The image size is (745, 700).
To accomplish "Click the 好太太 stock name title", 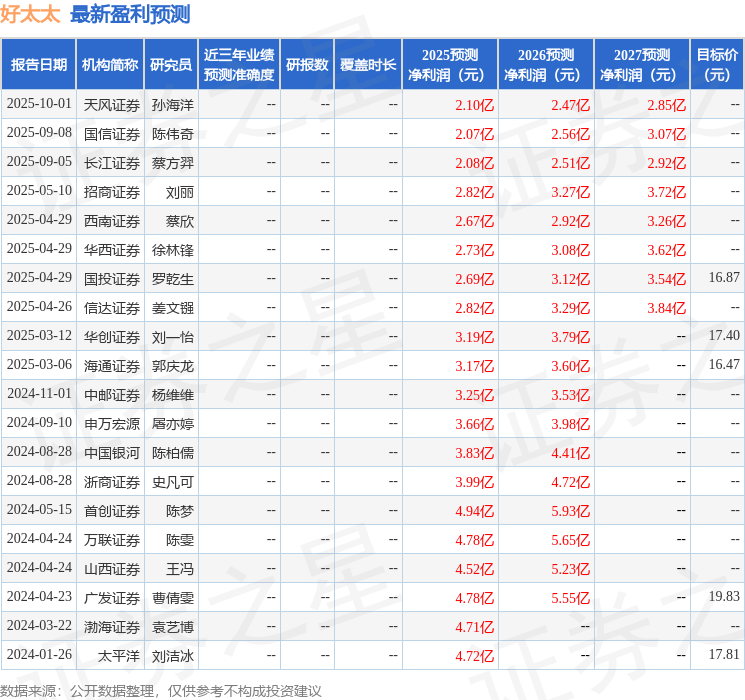I will [30, 14].
